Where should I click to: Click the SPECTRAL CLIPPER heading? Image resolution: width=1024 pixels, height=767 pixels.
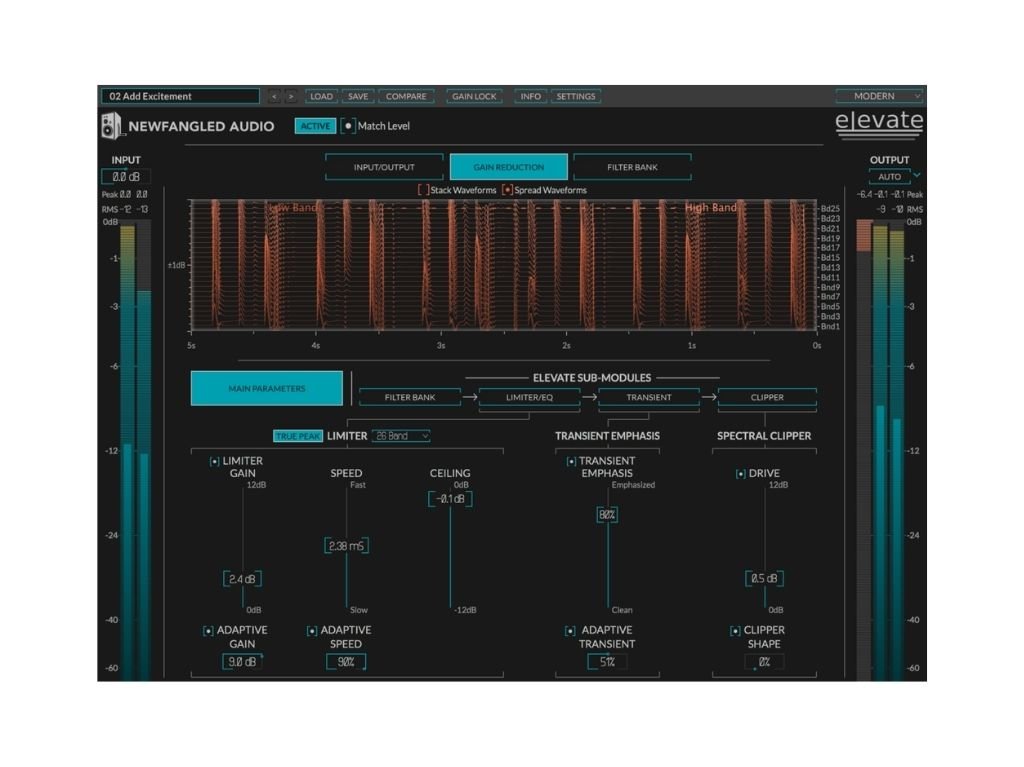pyautogui.click(x=764, y=436)
